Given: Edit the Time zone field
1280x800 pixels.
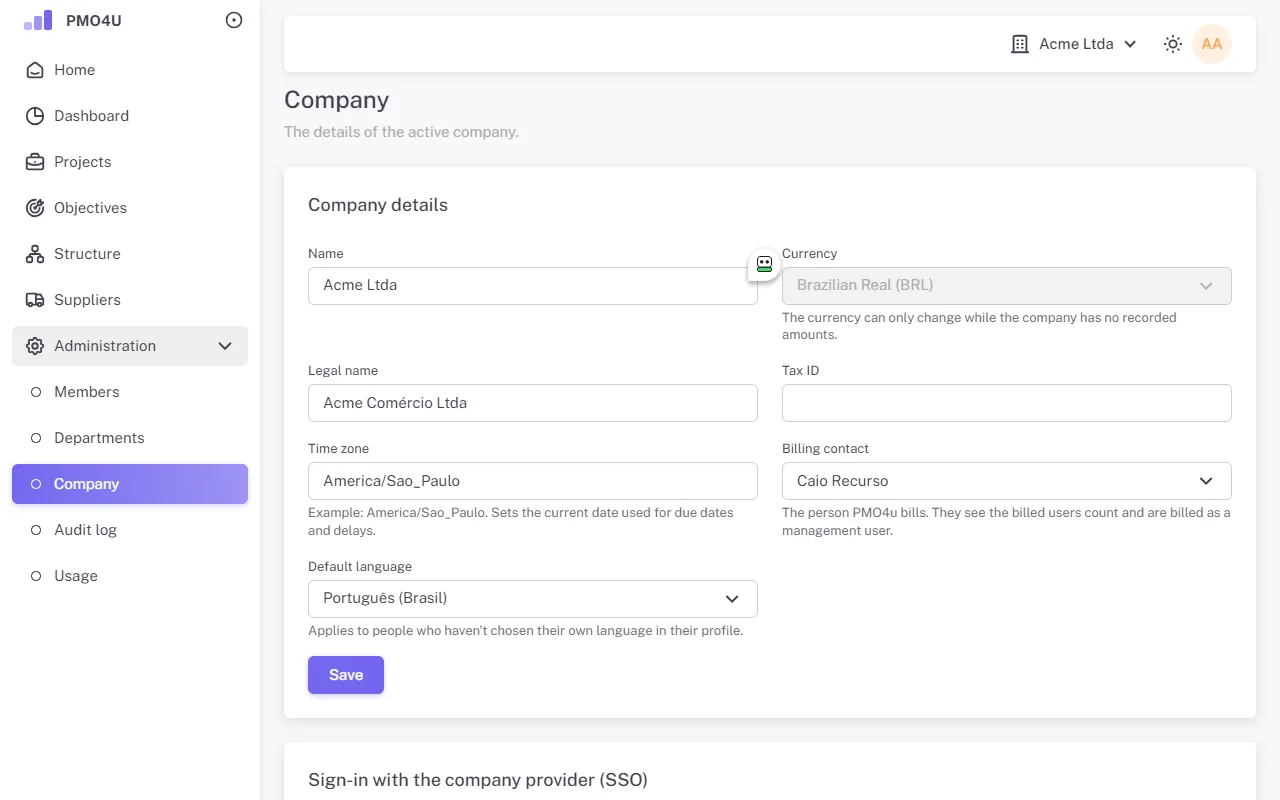Looking at the screenshot, I should 532,481.
